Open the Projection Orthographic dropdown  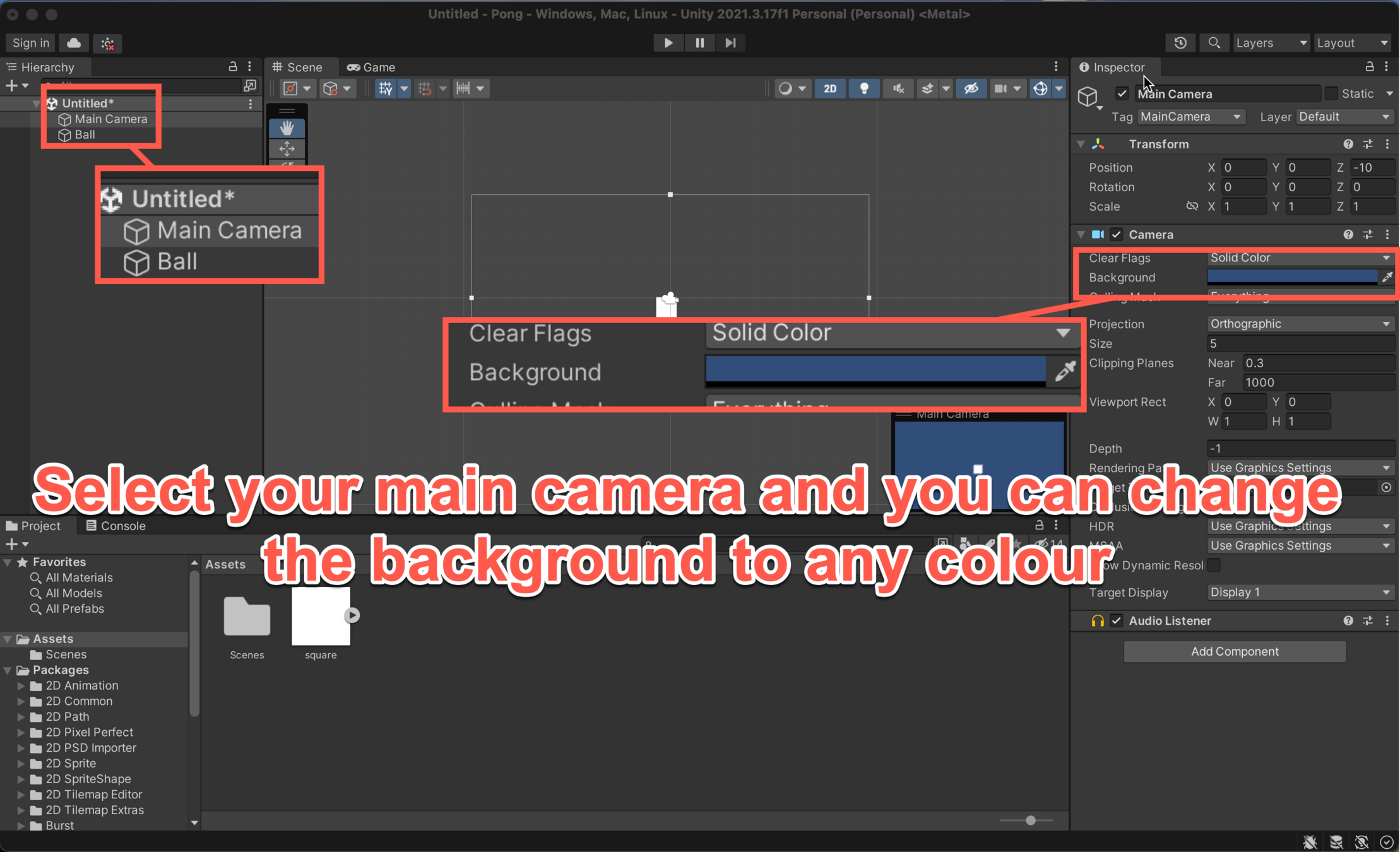click(x=1300, y=324)
